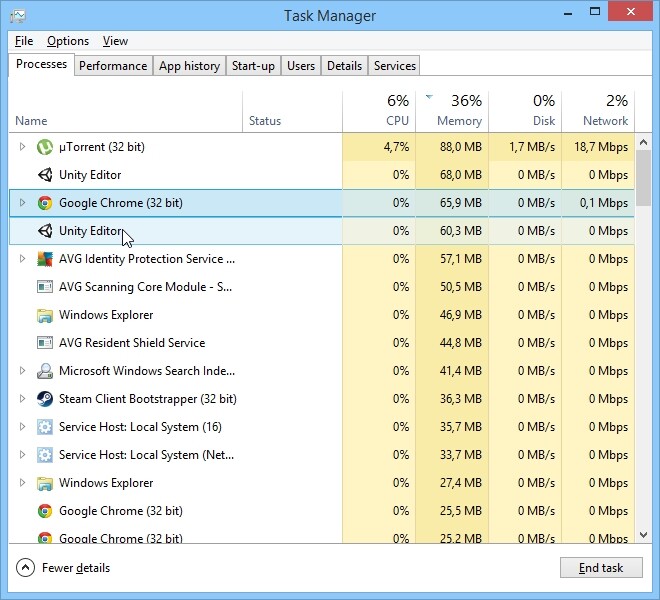The width and height of the screenshot is (660, 600).
Task: Click the Microsoft Windows Search Indexer icon
Action: [x=45, y=371]
